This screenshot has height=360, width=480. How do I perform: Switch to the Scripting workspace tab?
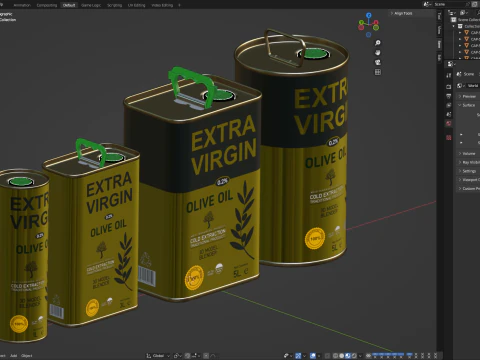[114, 5]
